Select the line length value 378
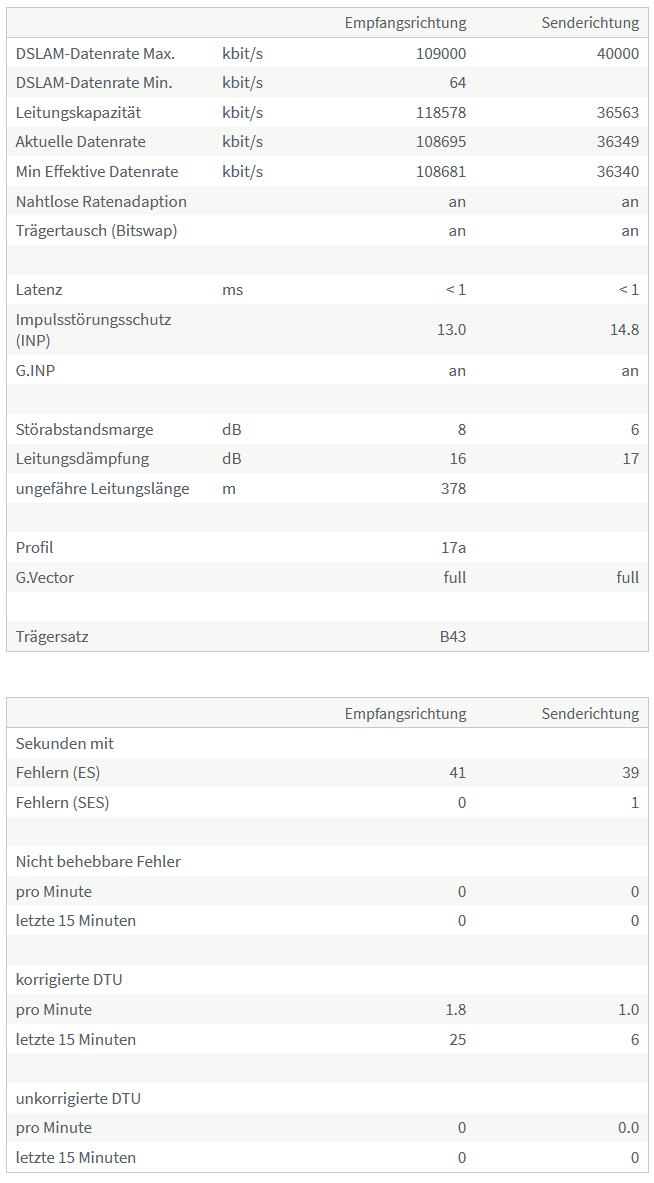The width and height of the screenshot is (654, 1183). click(x=453, y=489)
